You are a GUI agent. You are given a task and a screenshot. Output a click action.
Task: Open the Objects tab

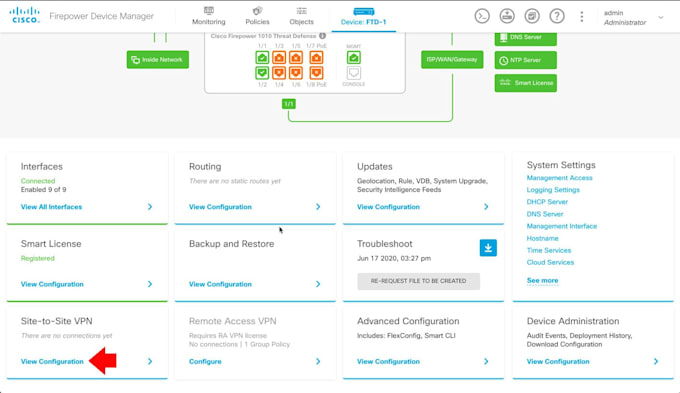301,16
